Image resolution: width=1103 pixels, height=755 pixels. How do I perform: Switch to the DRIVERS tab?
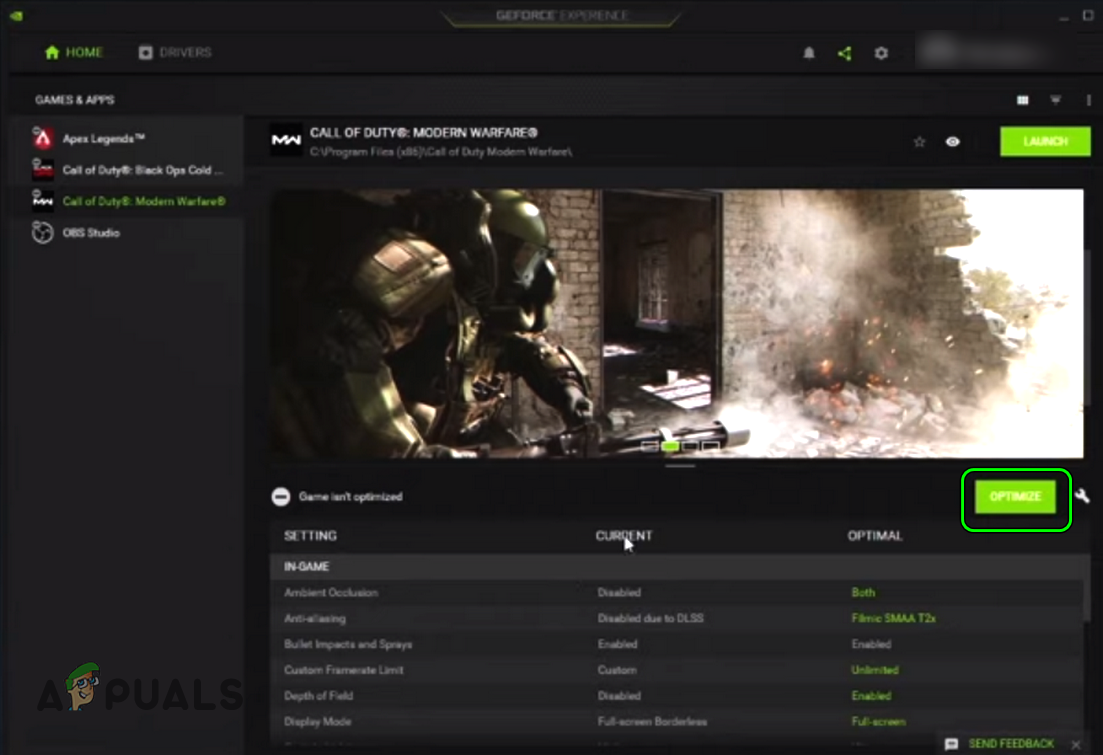(x=175, y=53)
